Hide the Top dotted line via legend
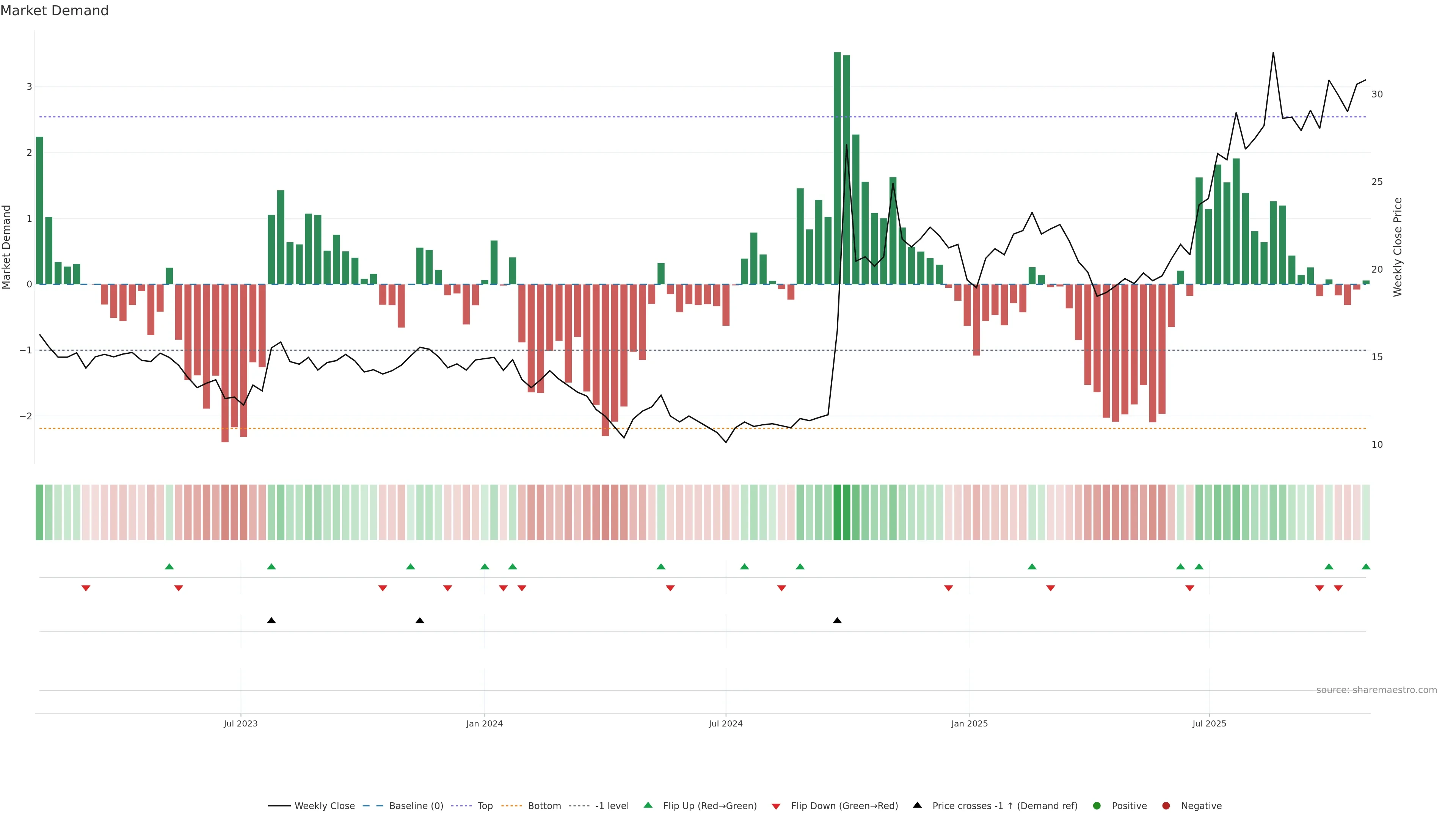 [x=485, y=805]
